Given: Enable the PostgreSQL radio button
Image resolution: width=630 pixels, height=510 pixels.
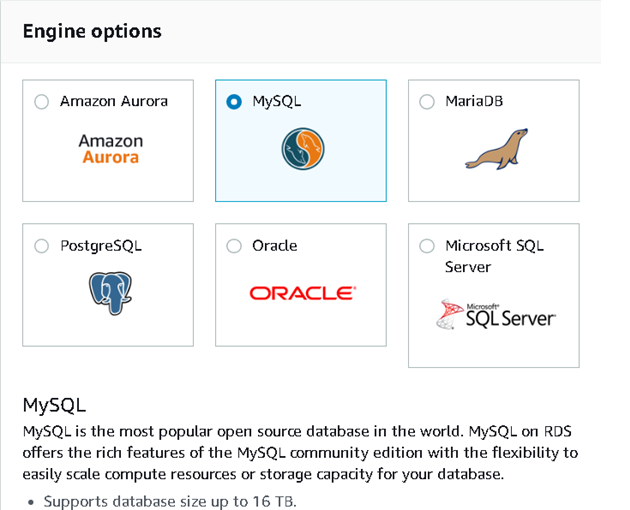Looking at the screenshot, I should click(x=41, y=246).
